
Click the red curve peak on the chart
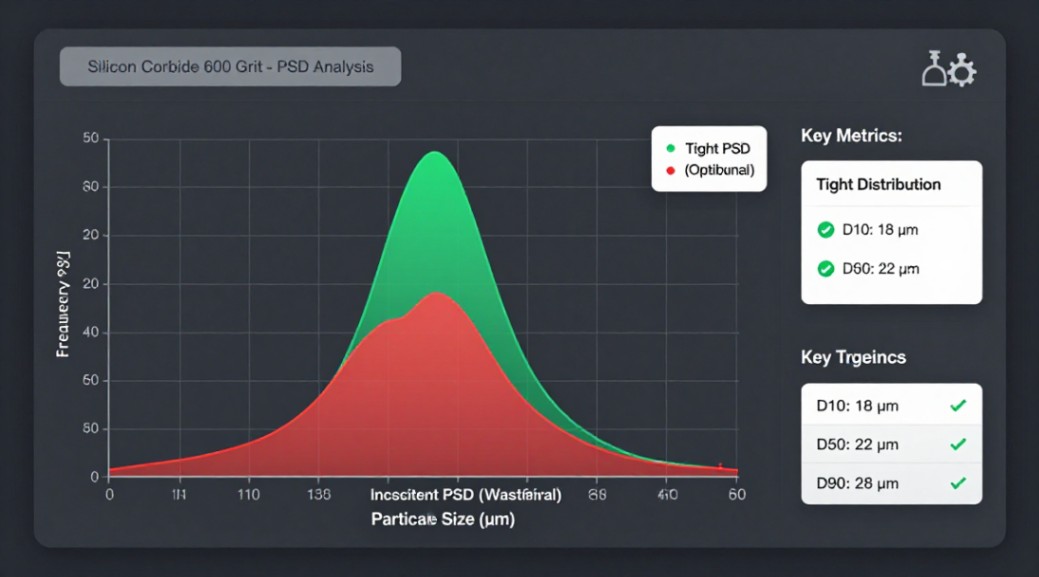435,293
